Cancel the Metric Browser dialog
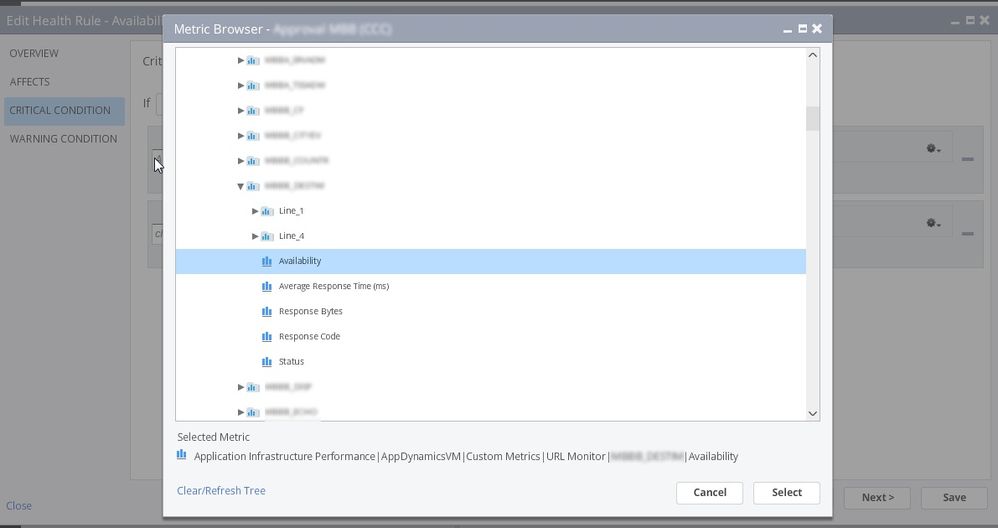998x528 pixels. 709,492
